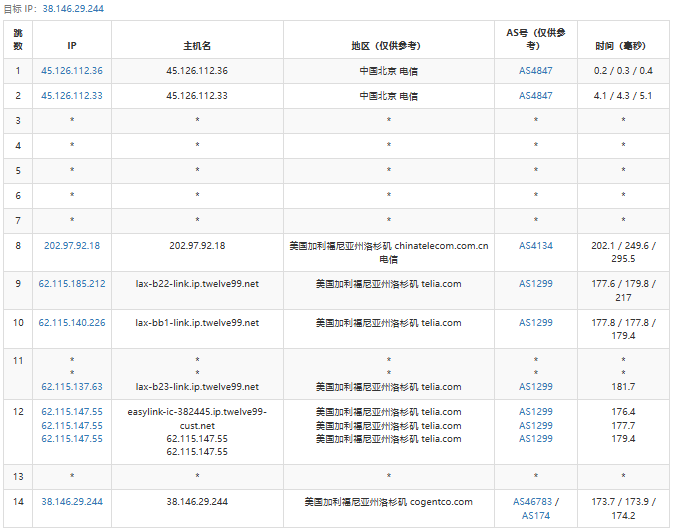The width and height of the screenshot is (673, 529).
Task: Click the AS4847 link in hop 1
Action: [535, 71]
